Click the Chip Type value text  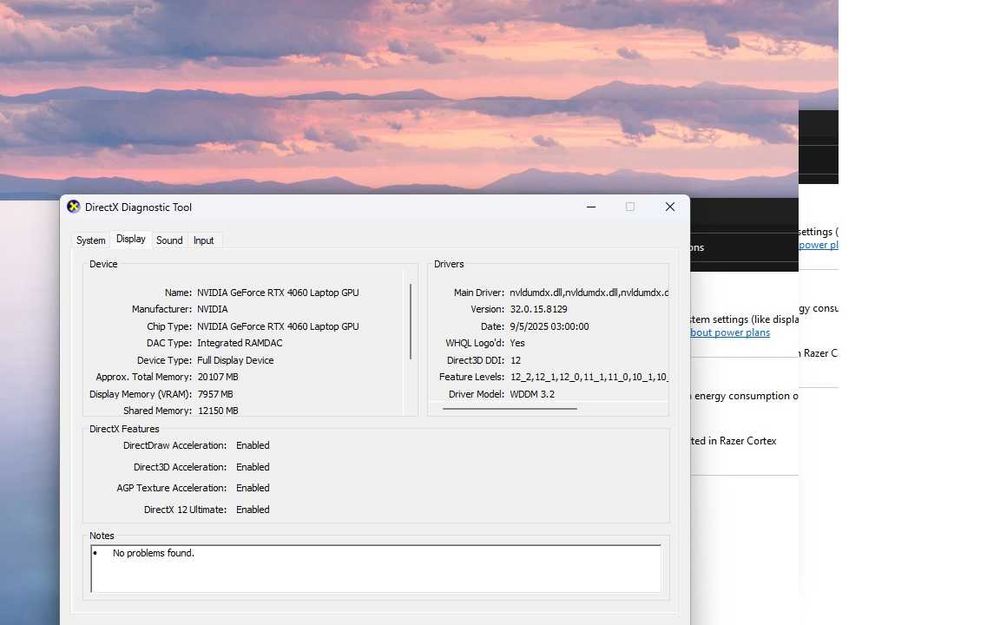tap(278, 327)
